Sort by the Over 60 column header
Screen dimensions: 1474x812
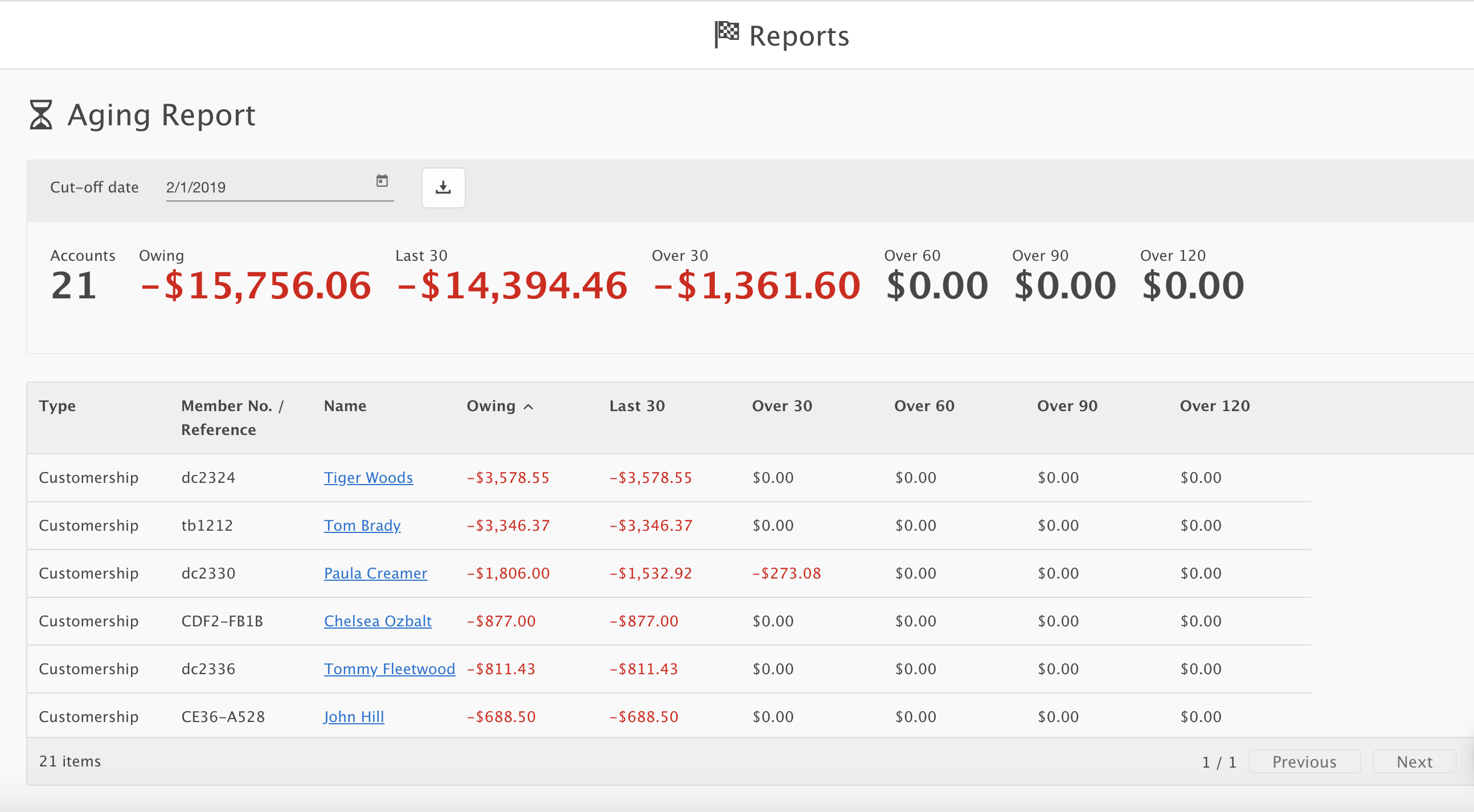coord(924,405)
